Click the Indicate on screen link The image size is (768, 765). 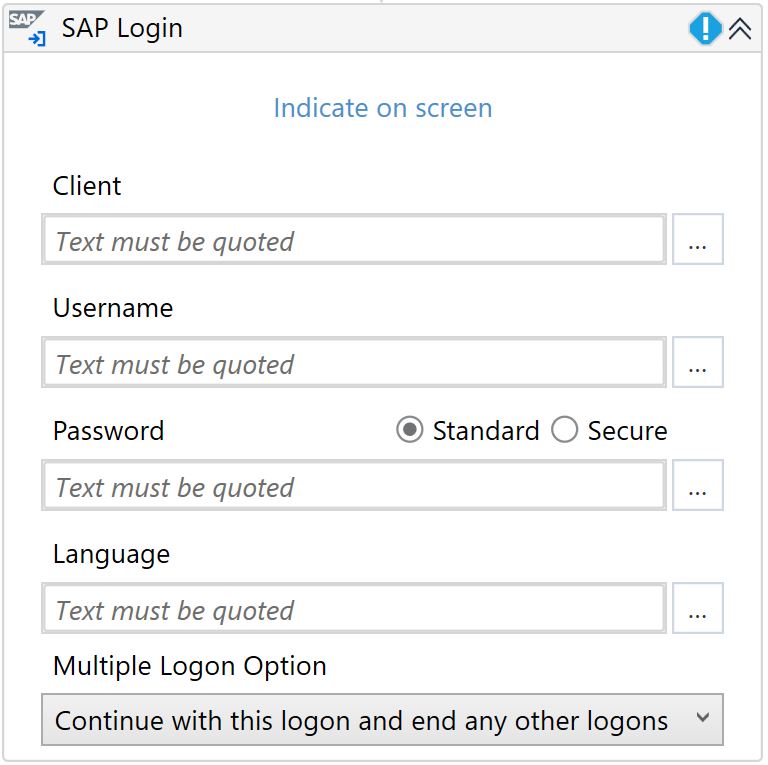coord(383,108)
